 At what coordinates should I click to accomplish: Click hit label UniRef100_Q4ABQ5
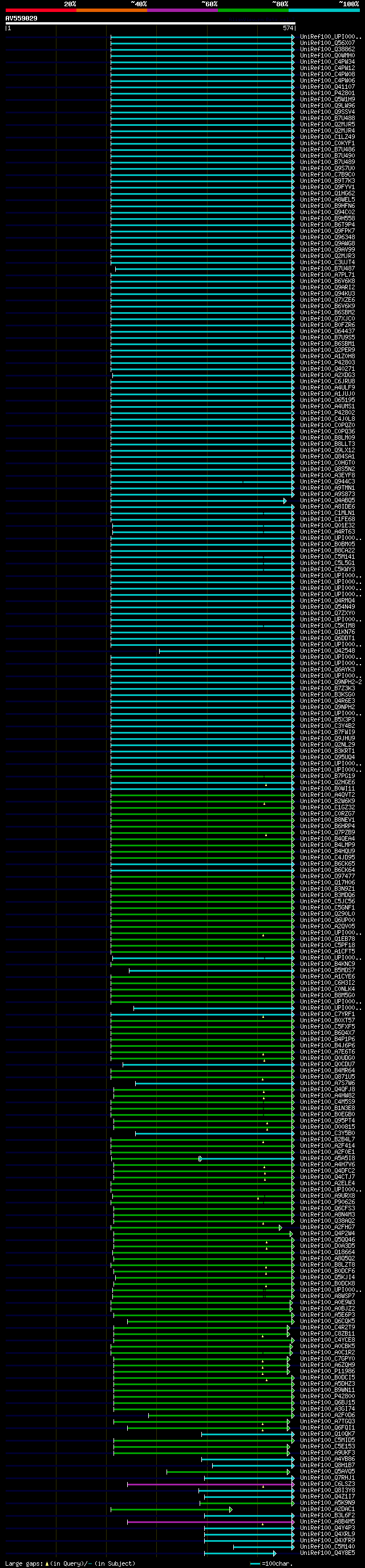coord(327,500)
